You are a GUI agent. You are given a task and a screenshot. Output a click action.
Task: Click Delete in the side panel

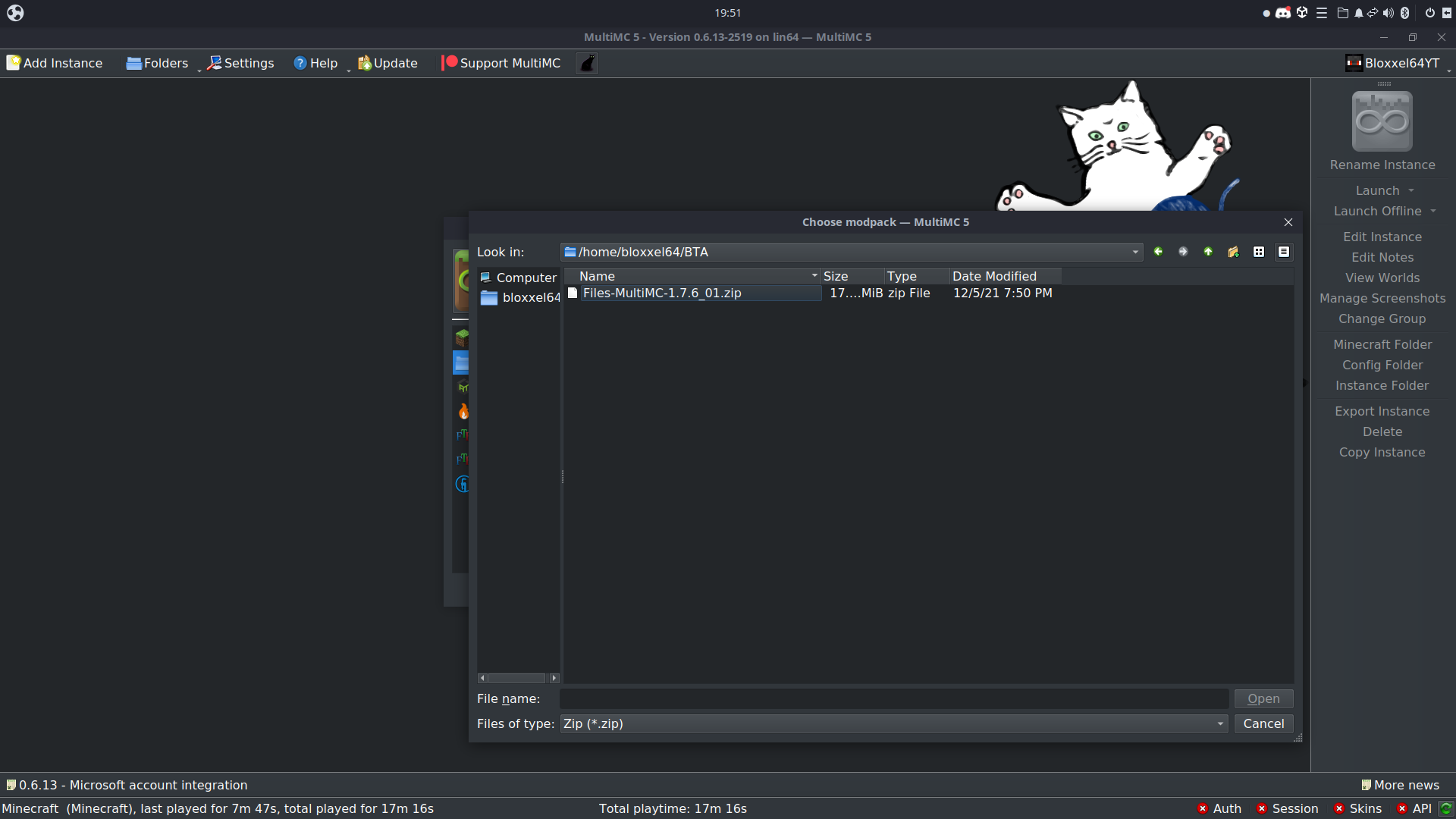coord(1382,432)
